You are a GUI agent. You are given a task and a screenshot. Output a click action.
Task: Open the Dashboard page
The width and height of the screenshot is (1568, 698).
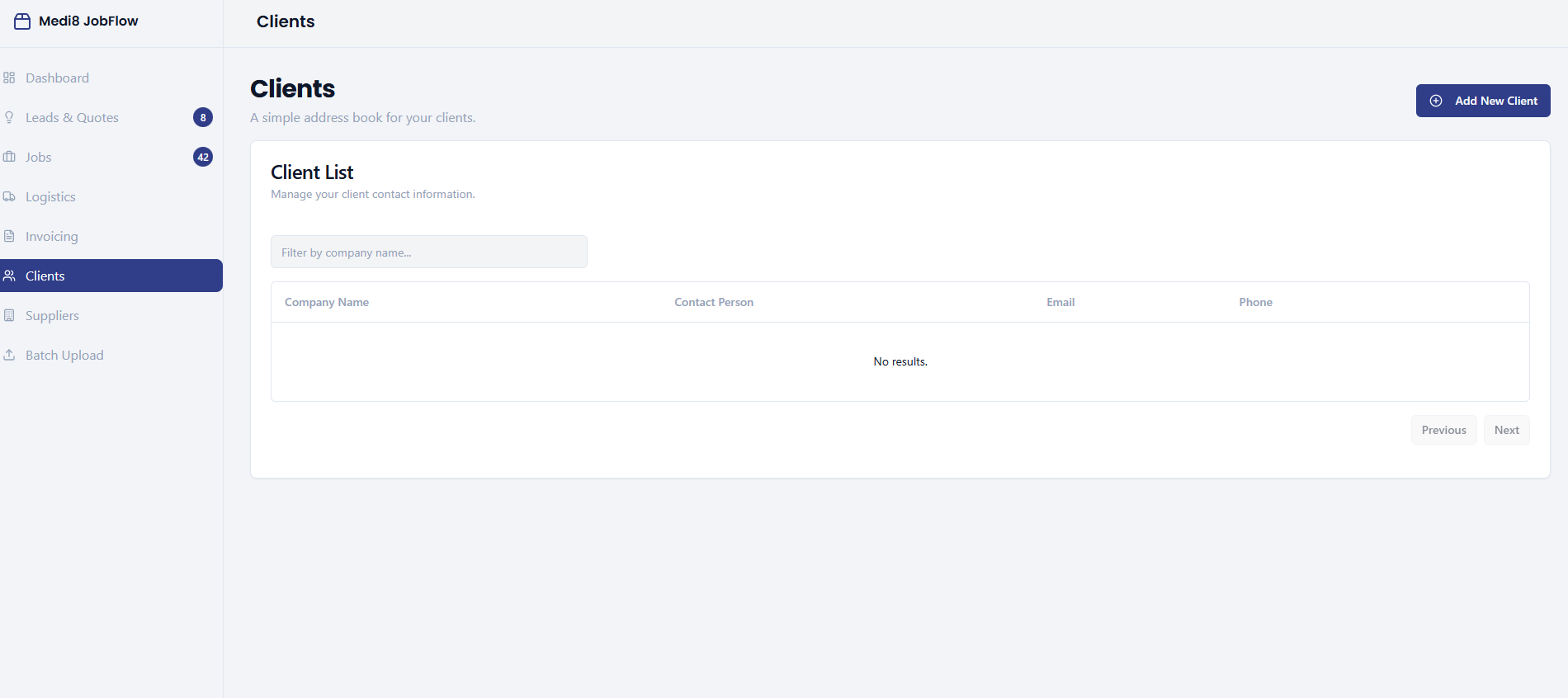111,78
